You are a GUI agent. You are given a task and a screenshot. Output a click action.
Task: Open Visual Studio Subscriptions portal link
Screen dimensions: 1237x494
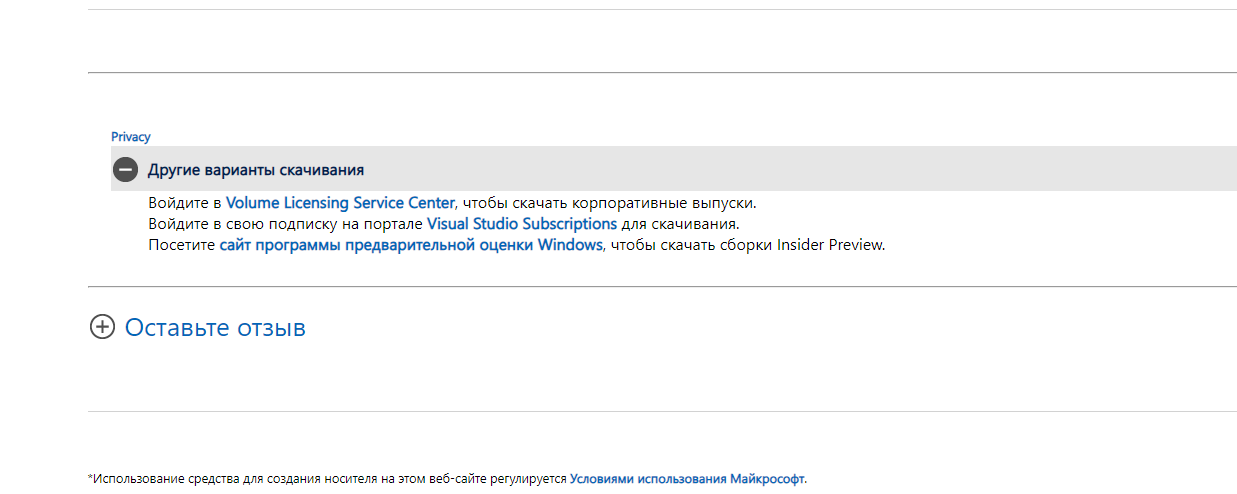(522, 223)
